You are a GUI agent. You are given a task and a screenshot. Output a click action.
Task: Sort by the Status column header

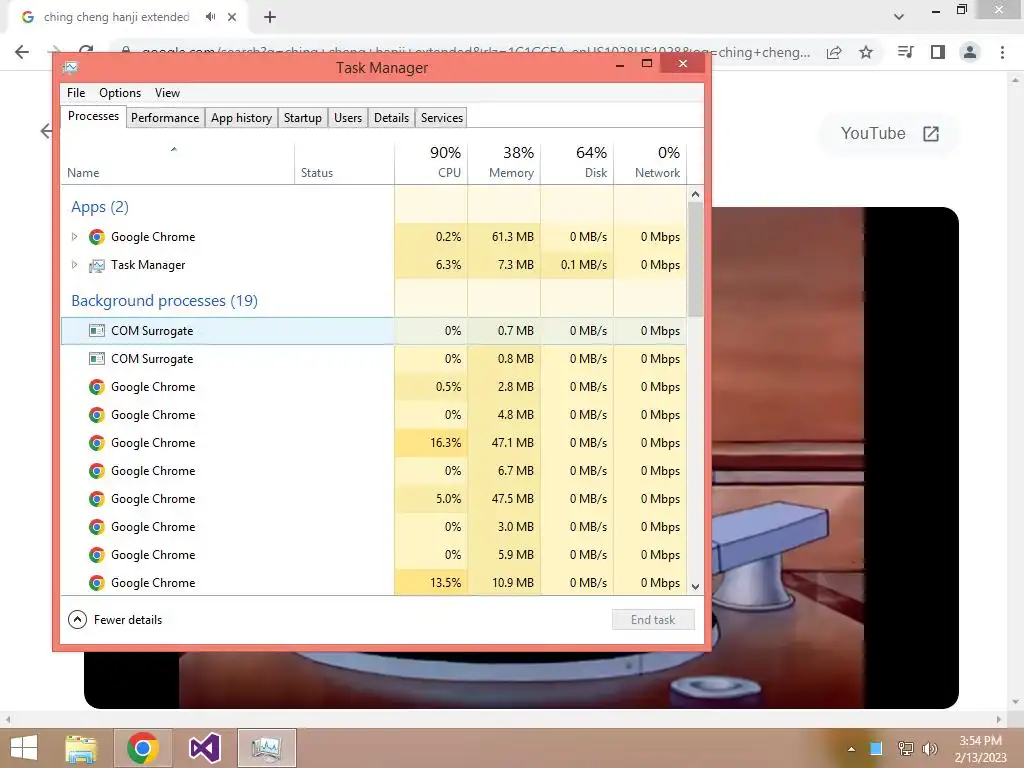pos(344,162)
